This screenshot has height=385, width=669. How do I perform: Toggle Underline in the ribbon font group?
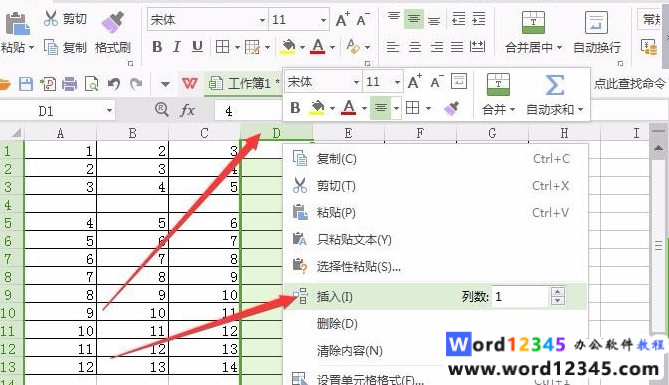click(197, 47)
